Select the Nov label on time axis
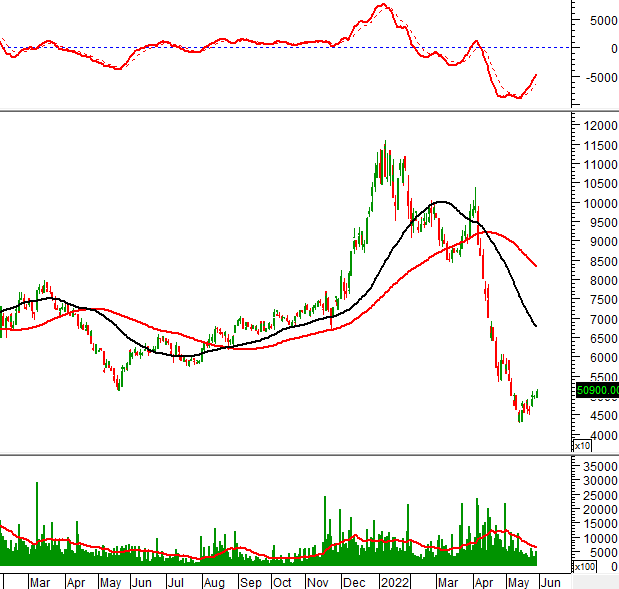 pyautogui.click(x=318, y=581)
